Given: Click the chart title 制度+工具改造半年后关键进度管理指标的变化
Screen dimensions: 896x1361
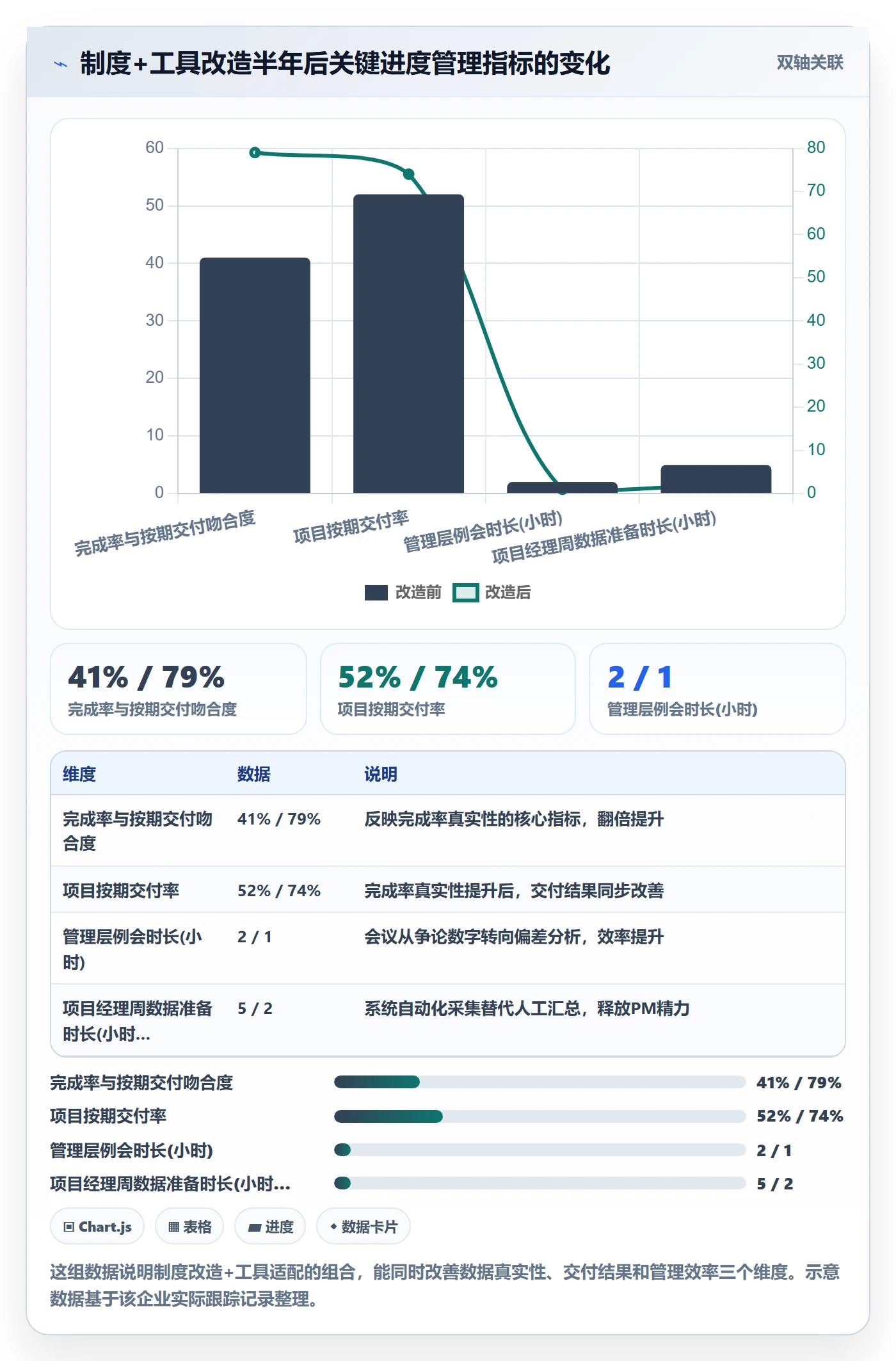Looking at the screenshot, I should (x=345, y=63).
